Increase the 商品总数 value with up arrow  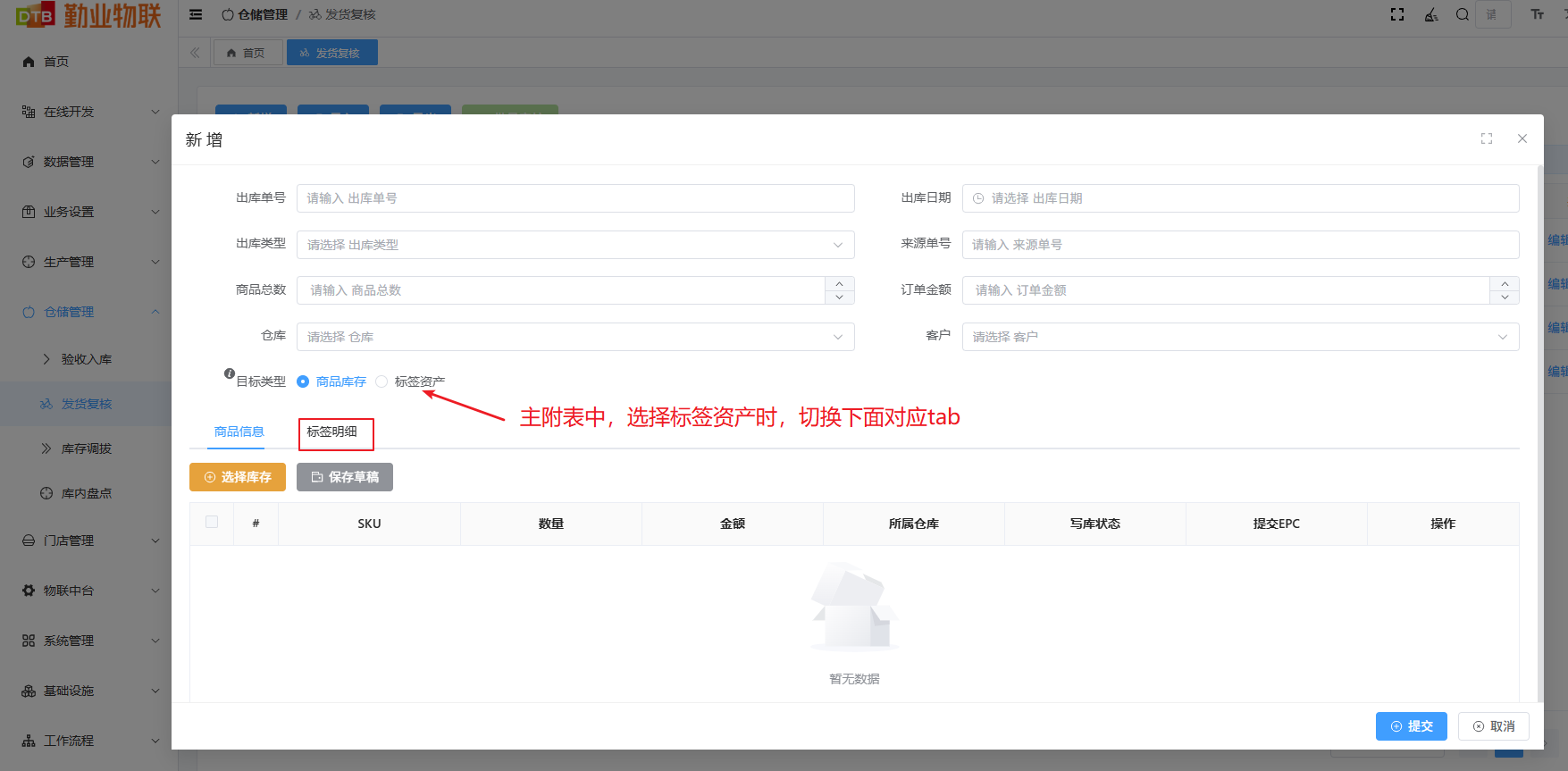[839, 284]
